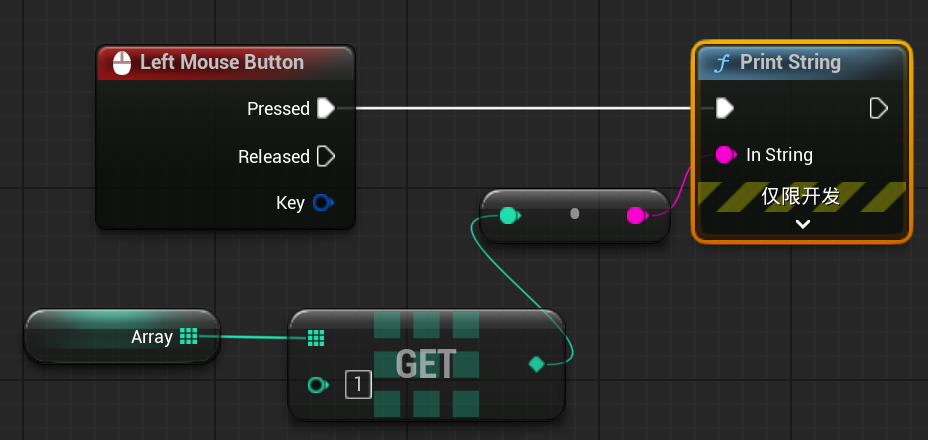Click the conversion node's pink output pin

point(636,215)
